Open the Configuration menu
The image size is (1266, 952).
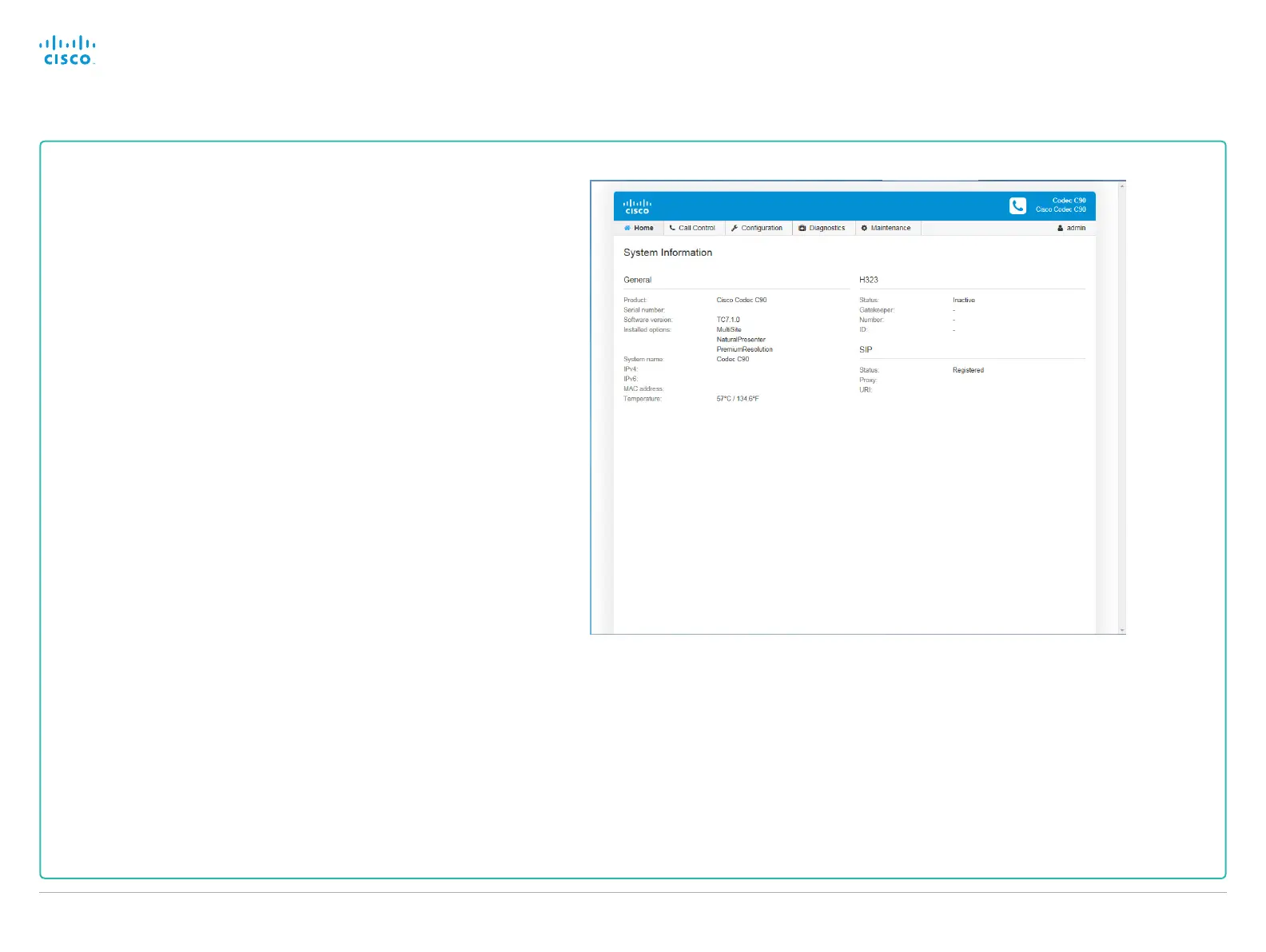coord(757,228)
